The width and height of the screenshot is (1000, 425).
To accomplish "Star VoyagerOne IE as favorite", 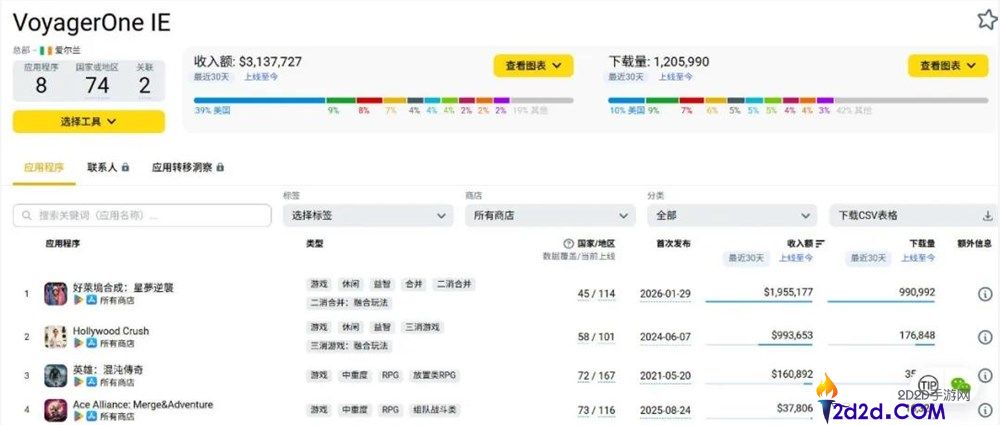I will tap(987, 20).
